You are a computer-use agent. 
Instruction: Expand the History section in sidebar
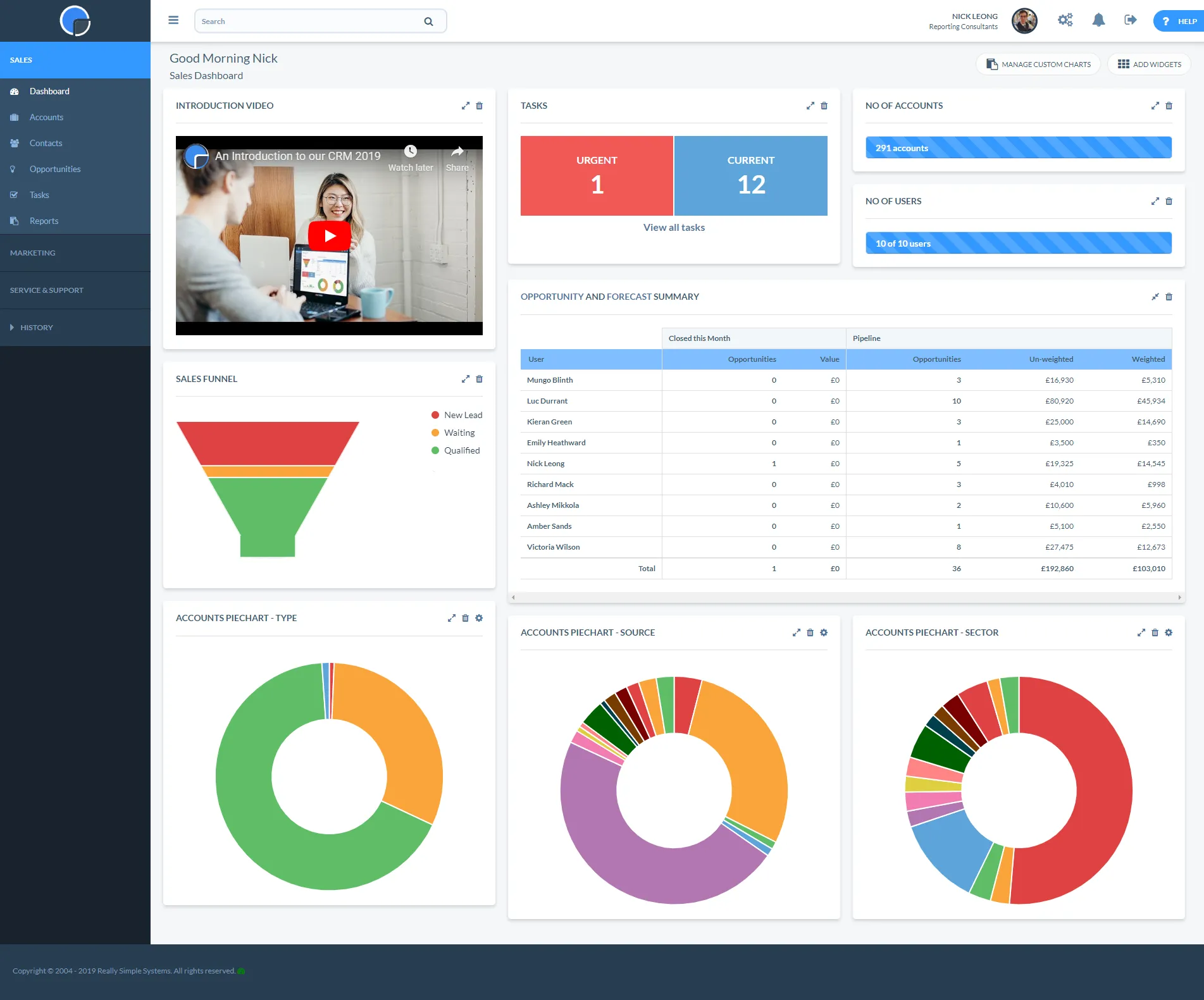(75, 328)
